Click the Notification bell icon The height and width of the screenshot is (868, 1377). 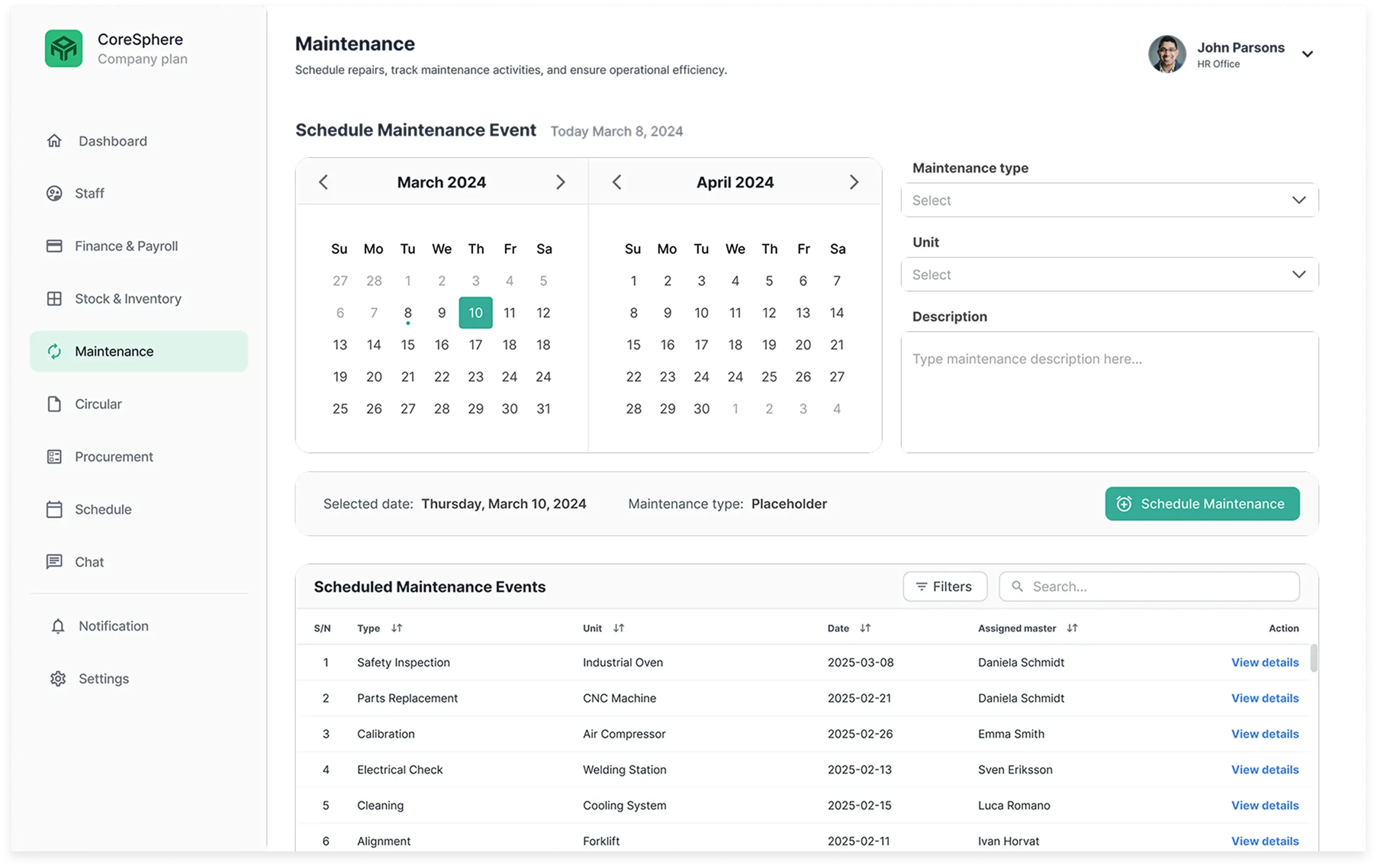click(58, 626)
